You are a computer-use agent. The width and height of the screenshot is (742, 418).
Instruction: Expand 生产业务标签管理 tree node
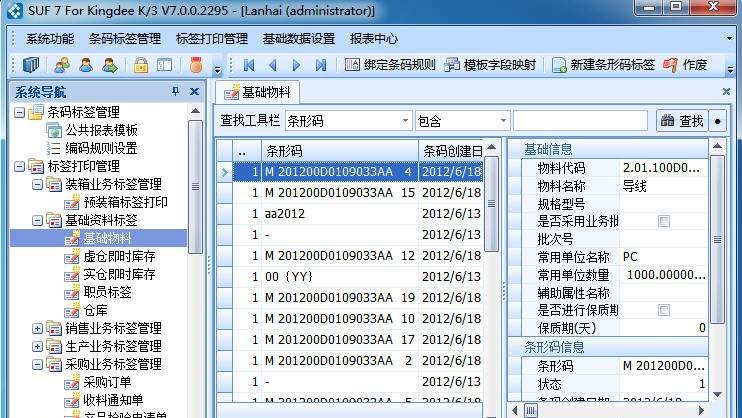(37, 347)
